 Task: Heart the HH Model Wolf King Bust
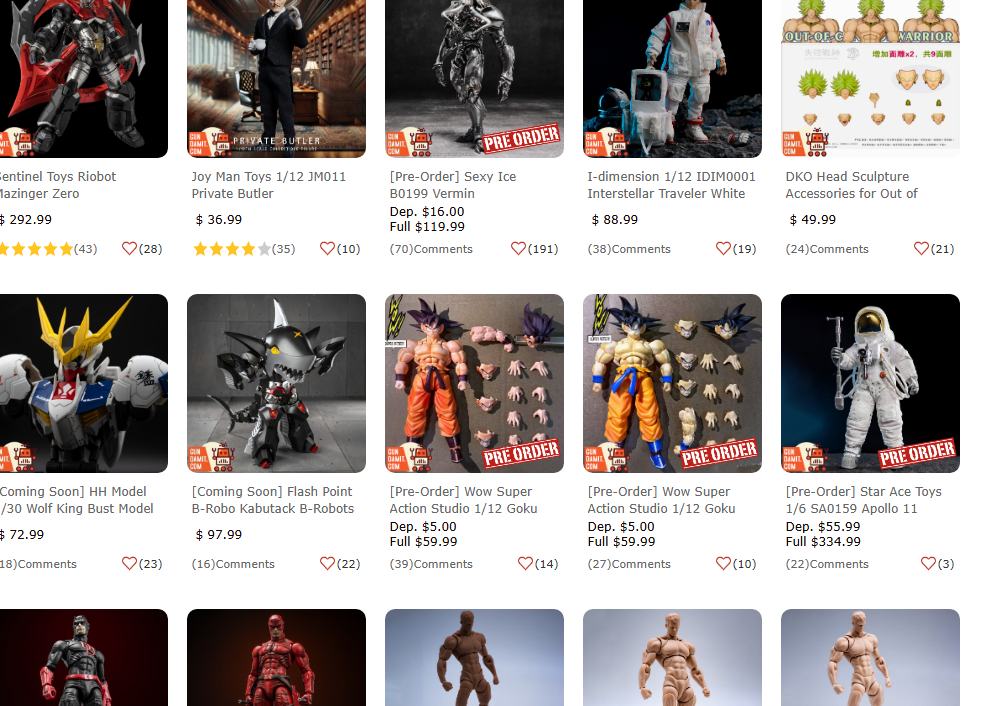click(x=129, y=563)
